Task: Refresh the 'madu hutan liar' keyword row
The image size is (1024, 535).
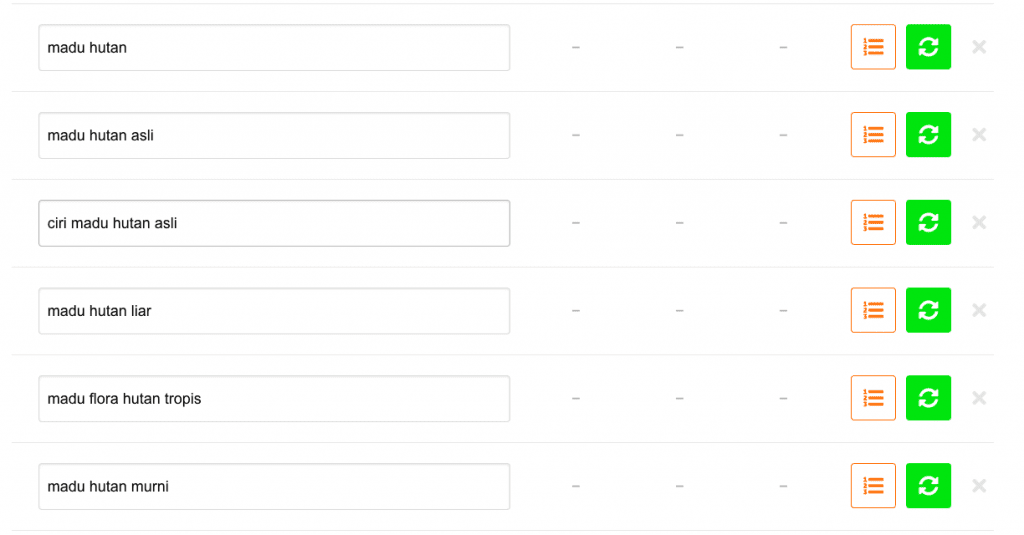Action: 928,310
